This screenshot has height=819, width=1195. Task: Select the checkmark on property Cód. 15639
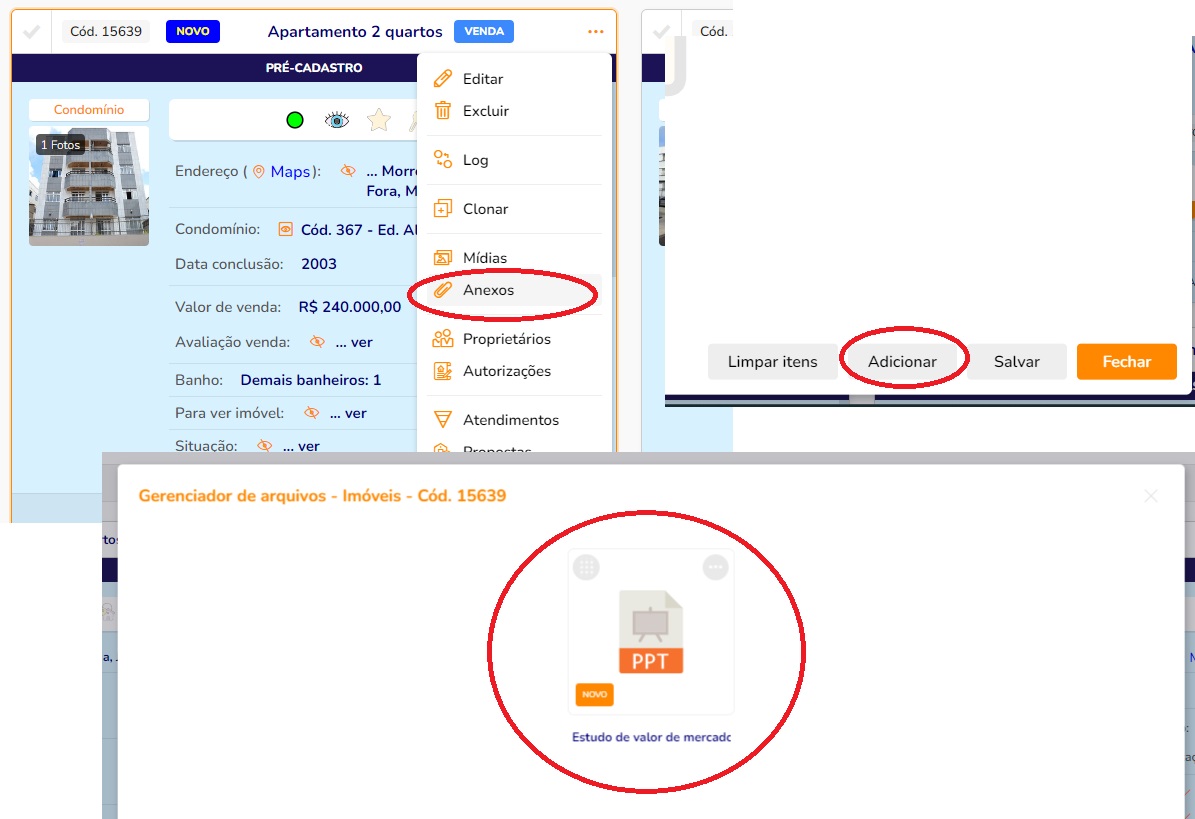click(31, 32)
